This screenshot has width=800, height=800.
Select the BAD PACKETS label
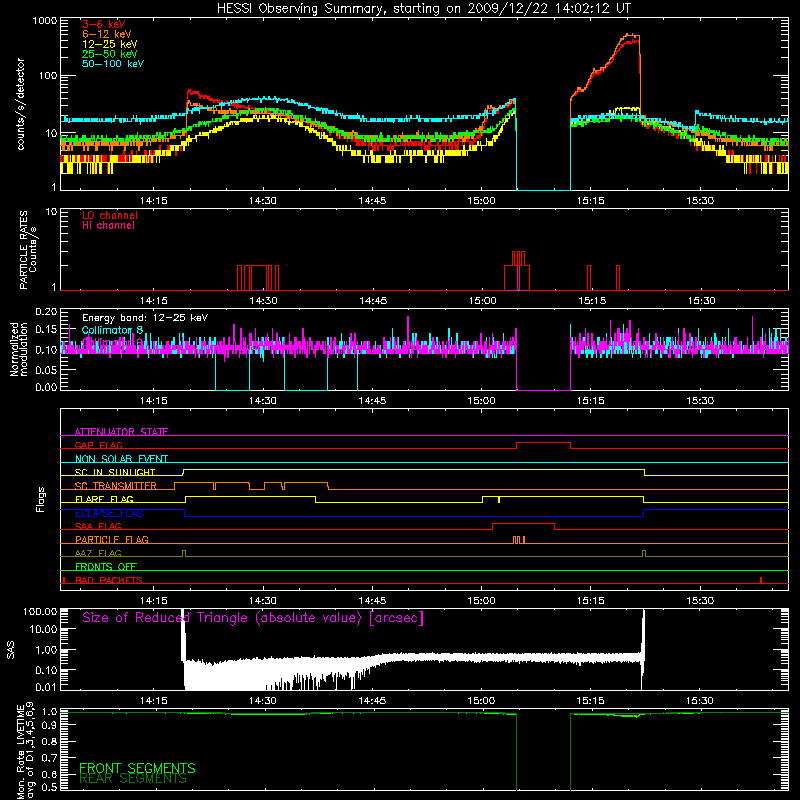click(x=109, y=580)
